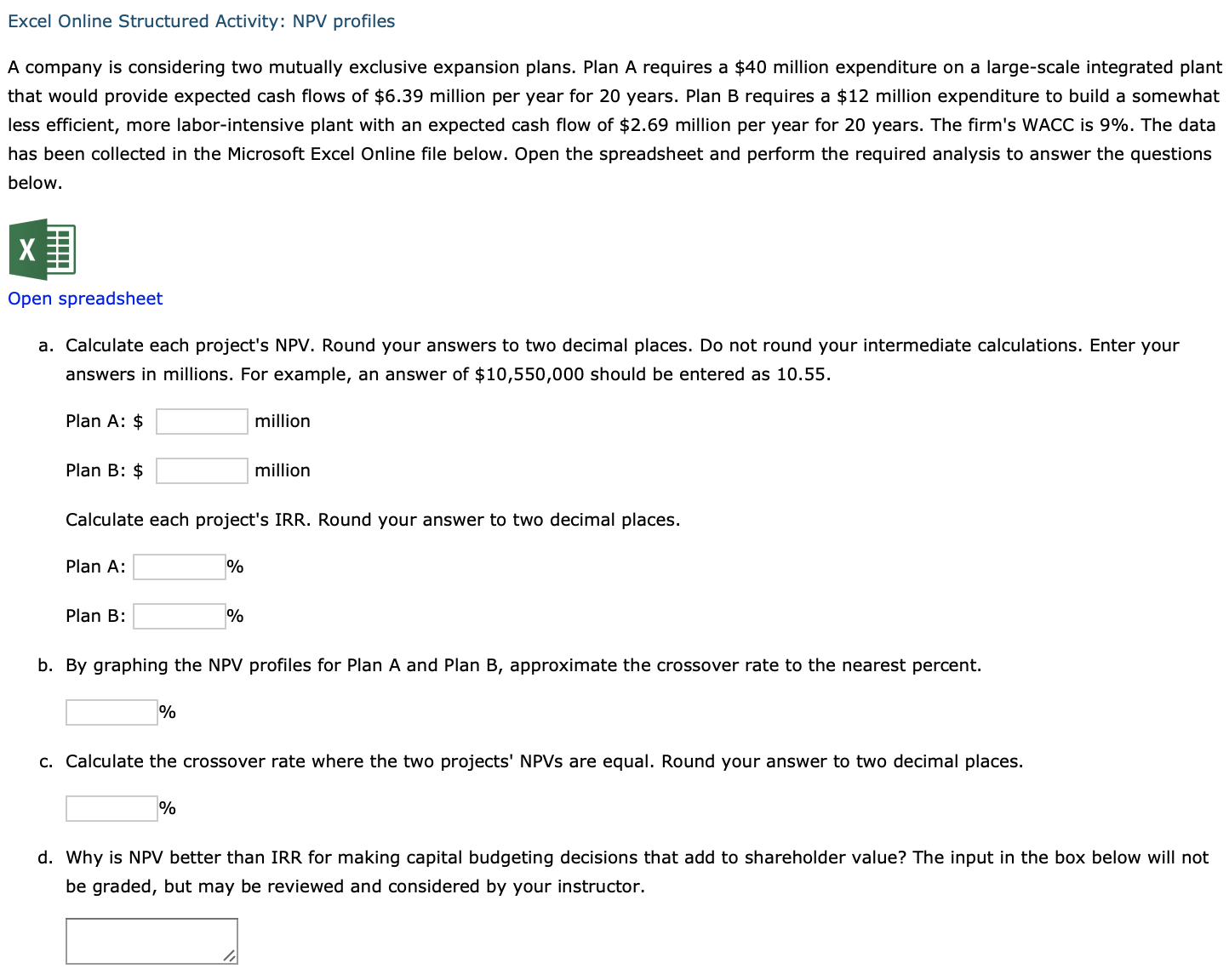Select the Plan A IRR percentage field
Image resolution: width=1229 pixels, height=980 pixels.
coord(179,567)
